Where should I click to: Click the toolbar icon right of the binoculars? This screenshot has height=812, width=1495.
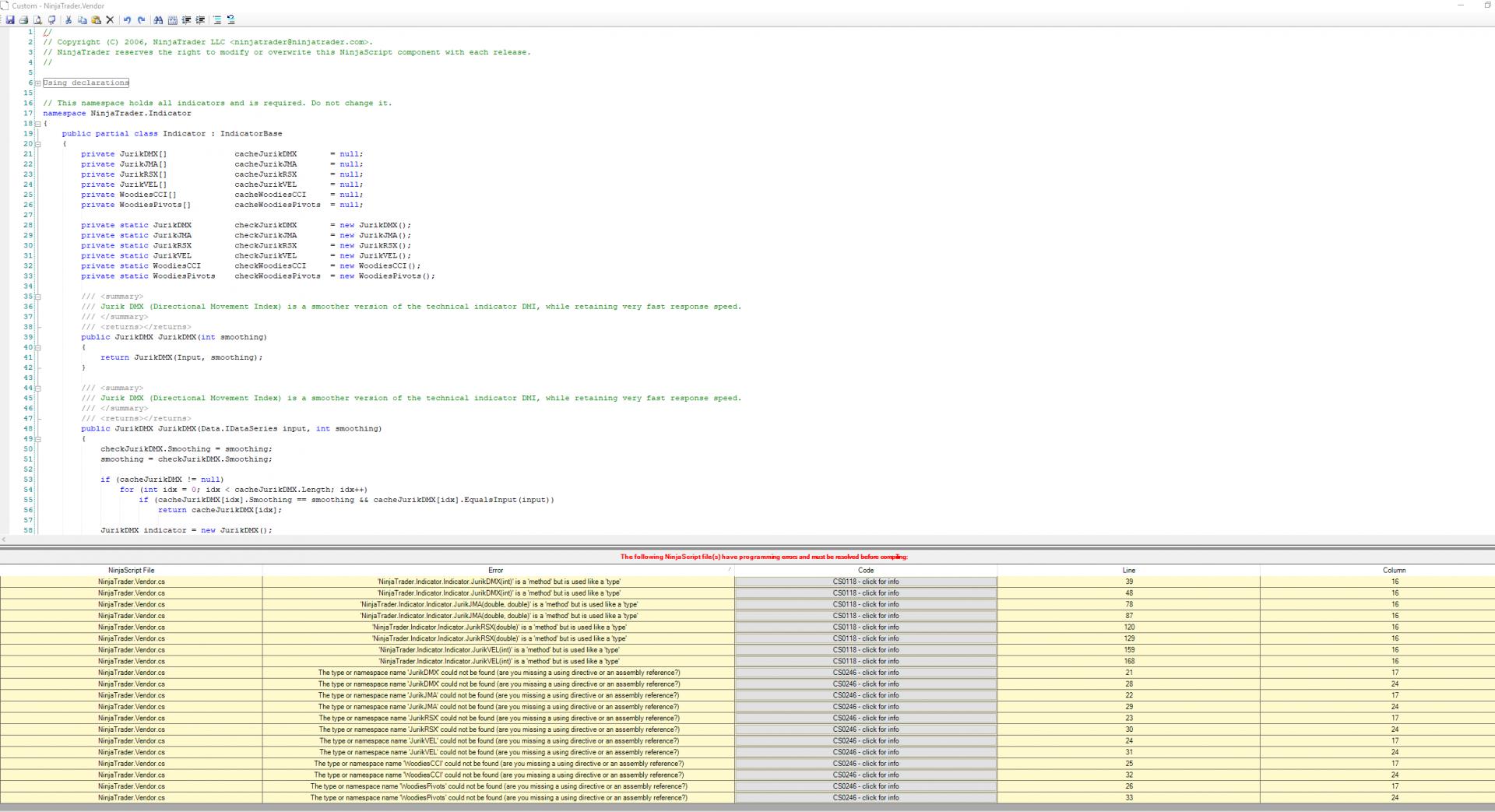pyautogui.click(x=172, y=20)
